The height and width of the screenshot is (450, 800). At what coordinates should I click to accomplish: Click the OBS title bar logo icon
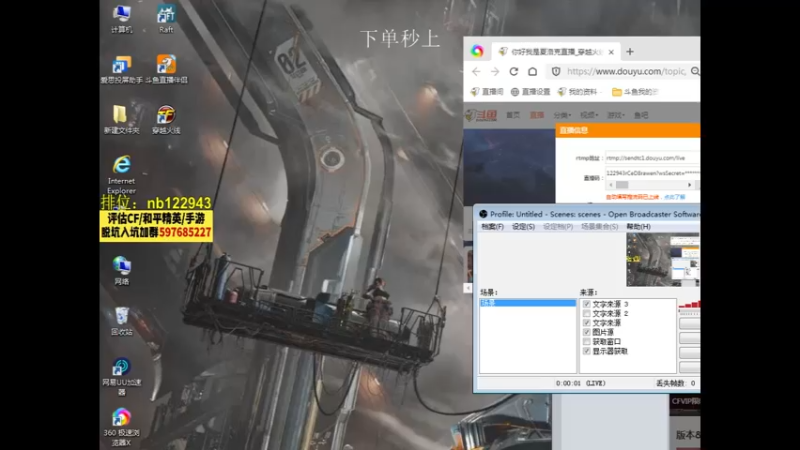coord(483,214)
